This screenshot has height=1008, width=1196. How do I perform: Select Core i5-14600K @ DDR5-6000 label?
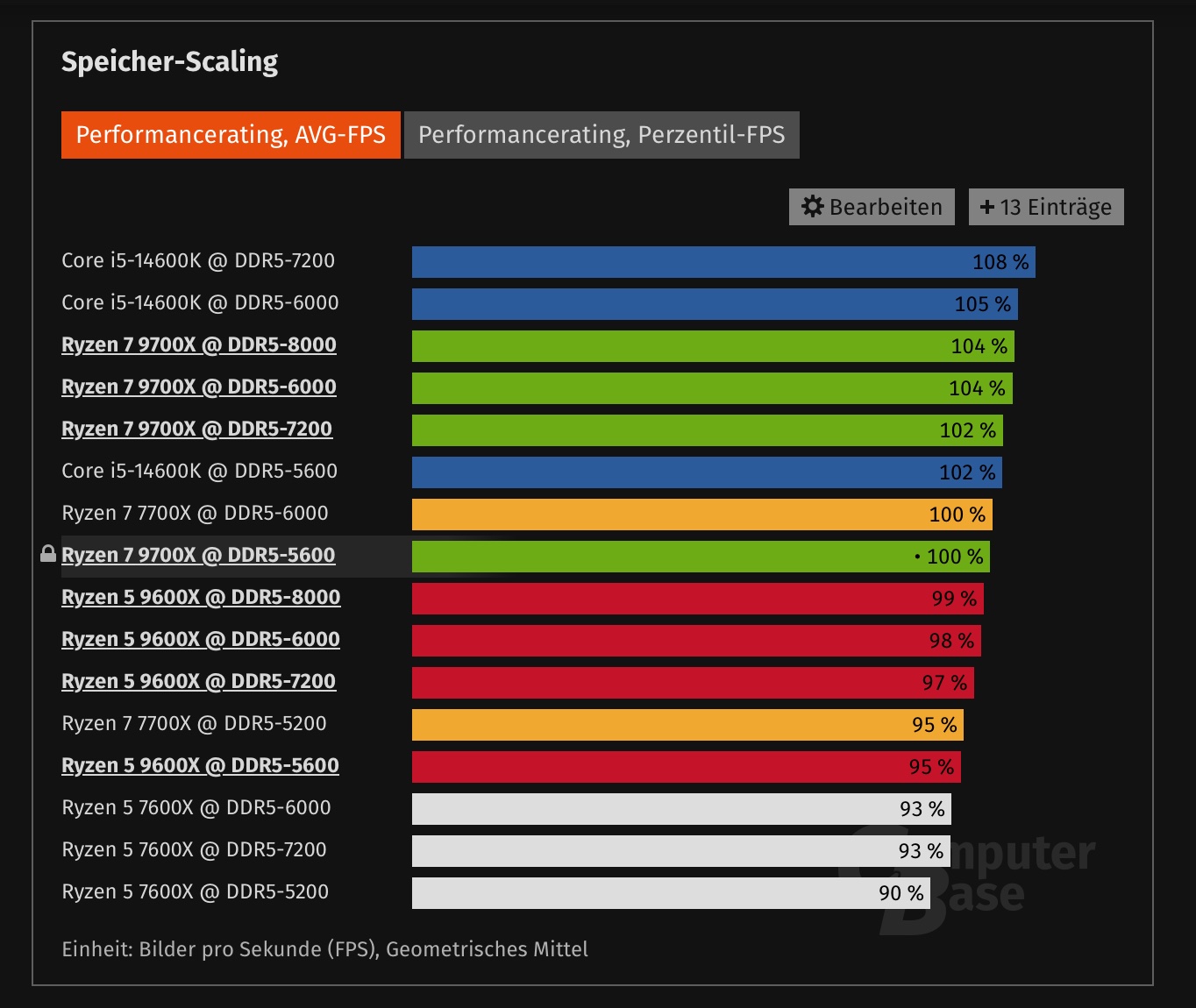click(x=200, y=302)
